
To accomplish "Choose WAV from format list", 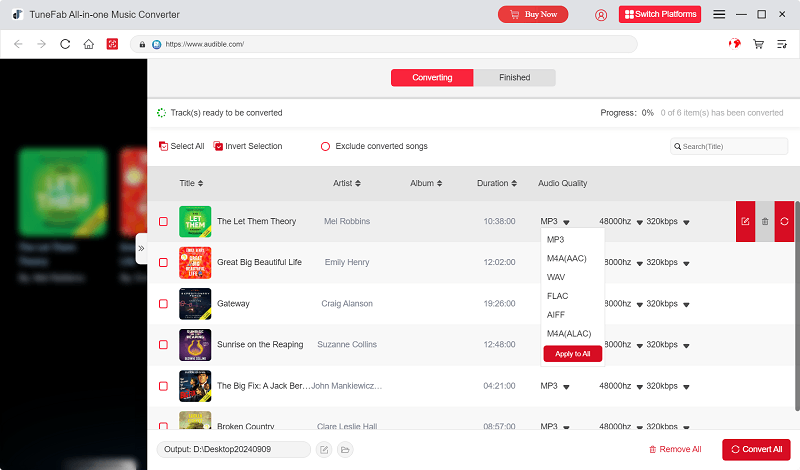I will 572,277.
